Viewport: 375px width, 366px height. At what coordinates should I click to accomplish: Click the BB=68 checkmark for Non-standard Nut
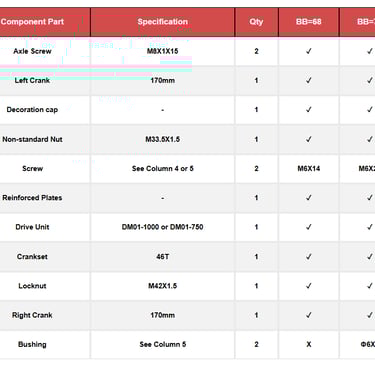pos(309,139)
